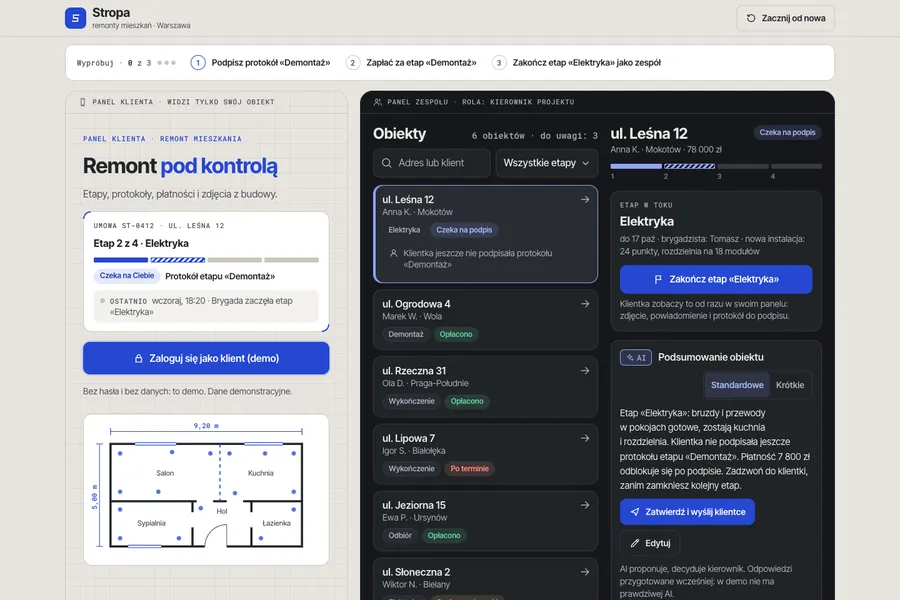900x600 pixels.
Task: Click the AI badge icon in summary
Action: (x=635, y=357)
